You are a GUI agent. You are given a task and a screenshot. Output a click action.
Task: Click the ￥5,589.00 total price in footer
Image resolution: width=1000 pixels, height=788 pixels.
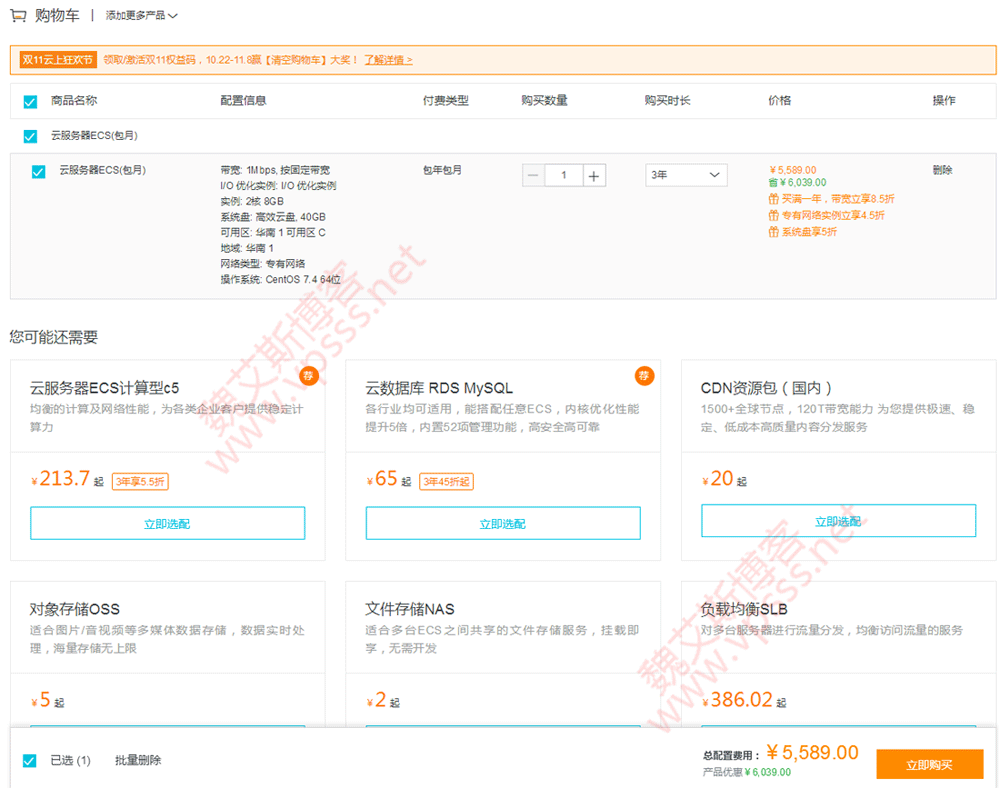pyautogui.click(x=812, y=753)
